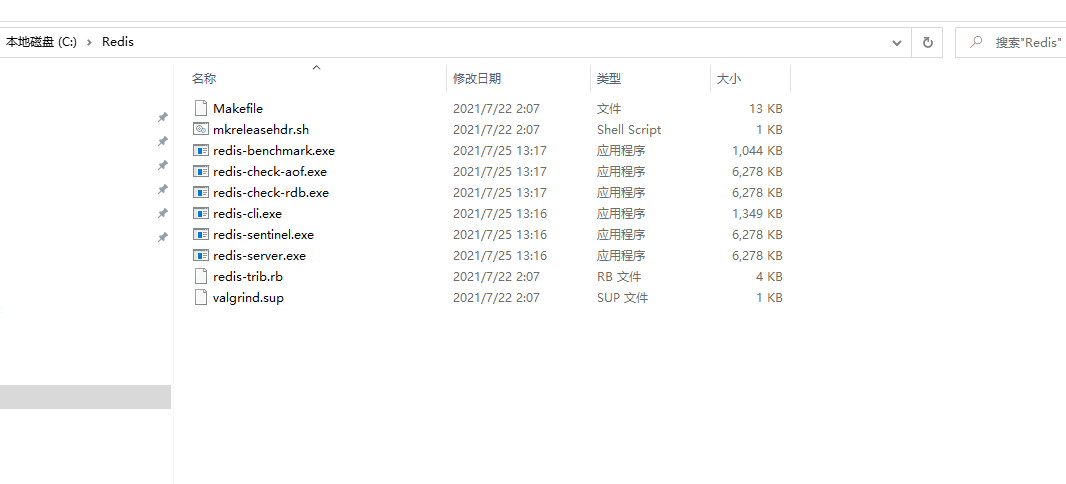The image size is (1066, 484).
Task: Click the search magnifier icon
Action: click(976, 42)
